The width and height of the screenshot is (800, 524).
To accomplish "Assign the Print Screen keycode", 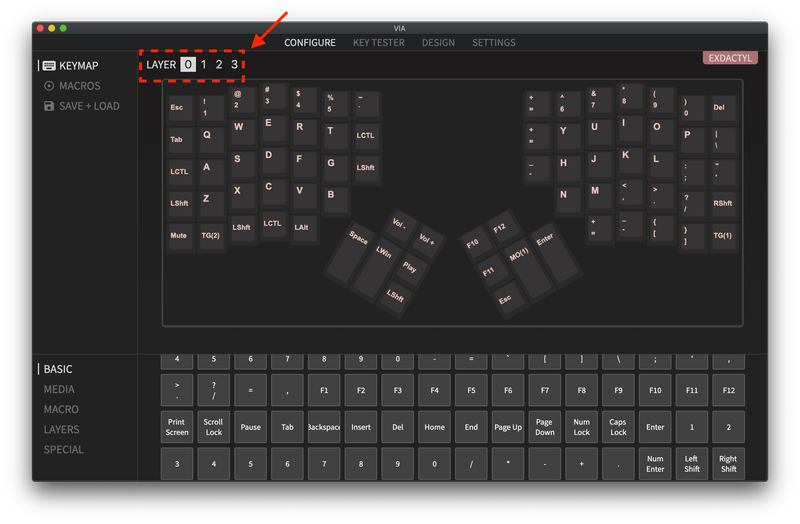I will pyautogui.click(x=177, y=427).
